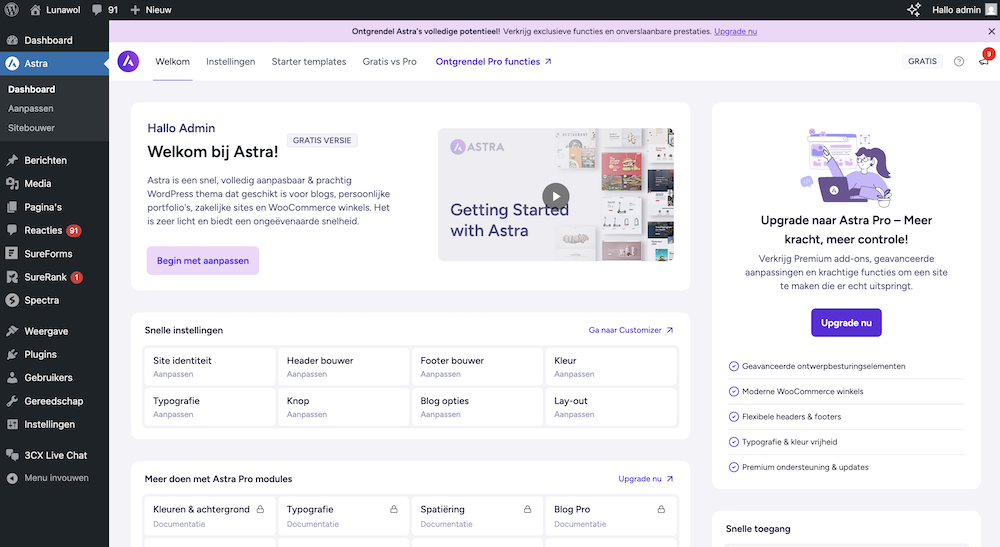Open the help question mark icon
The height and width of the screenshot is (547, 1000).
point(959,61)
